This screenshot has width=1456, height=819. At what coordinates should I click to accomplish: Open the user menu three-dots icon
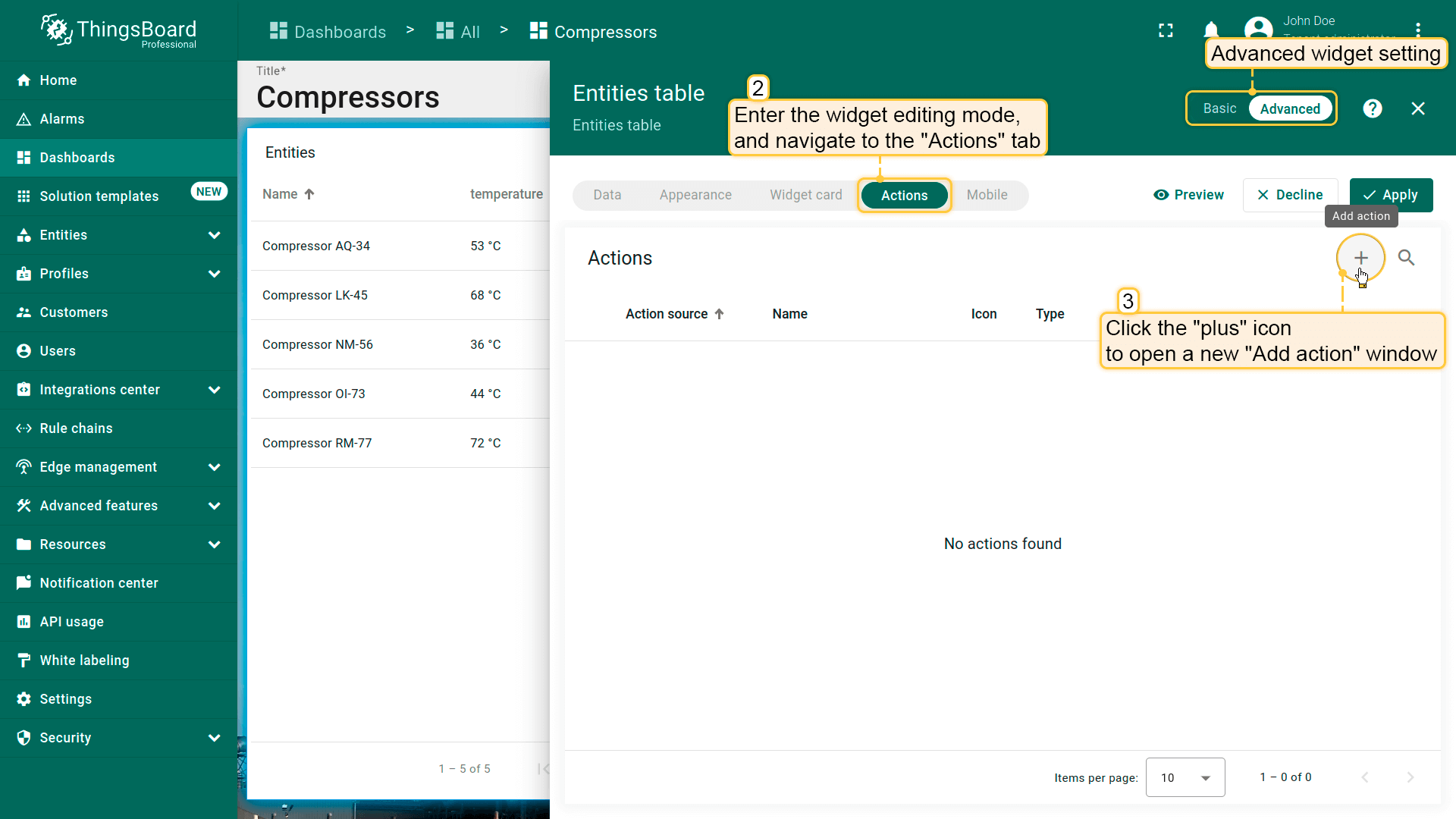pyautogui.click(x=1417, y=29)
